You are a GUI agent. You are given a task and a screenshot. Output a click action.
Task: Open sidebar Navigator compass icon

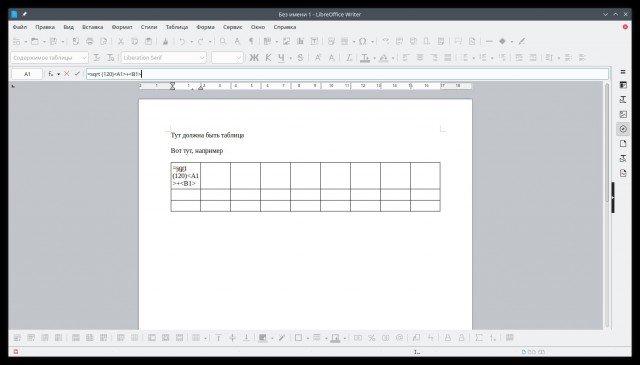(623, 129)
